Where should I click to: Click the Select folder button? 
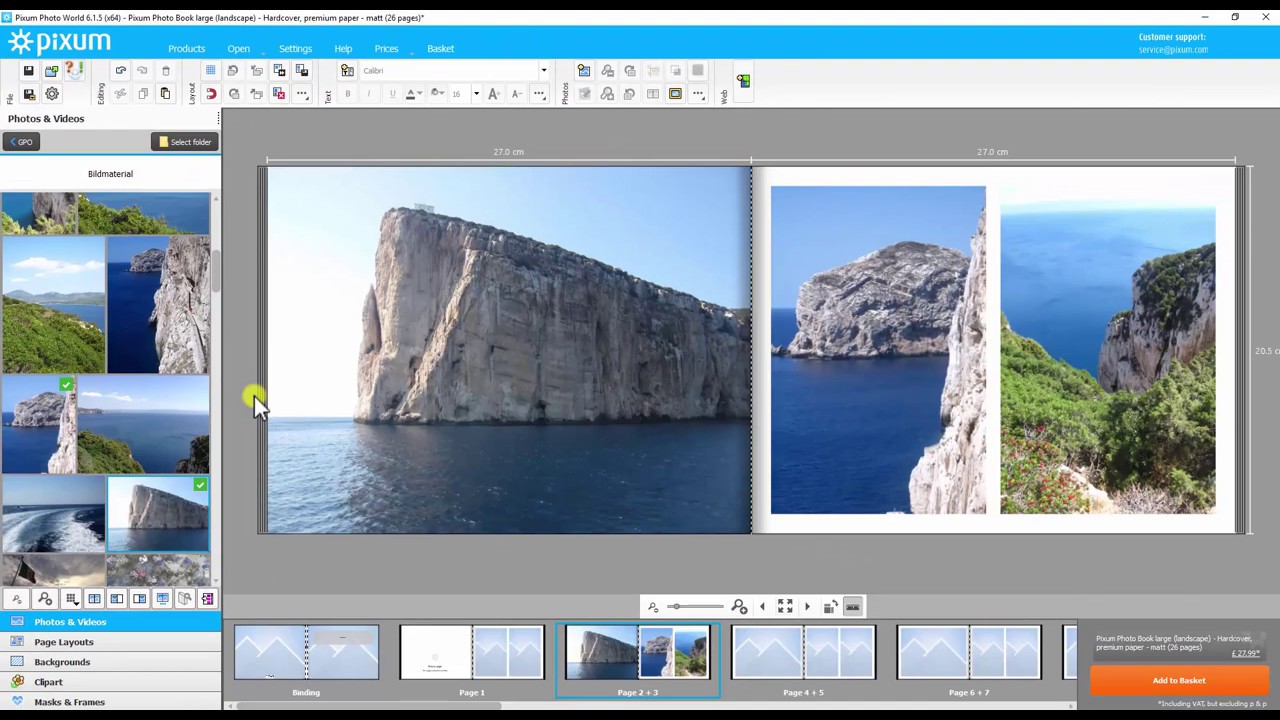(185, 142)
